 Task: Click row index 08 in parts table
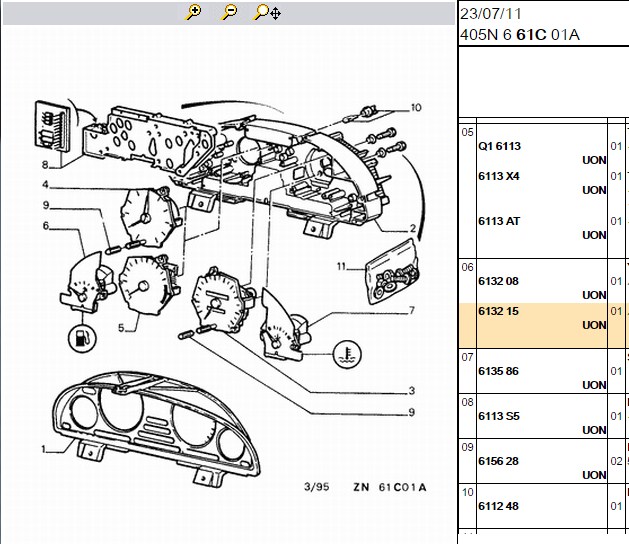[x=467, y=402]
